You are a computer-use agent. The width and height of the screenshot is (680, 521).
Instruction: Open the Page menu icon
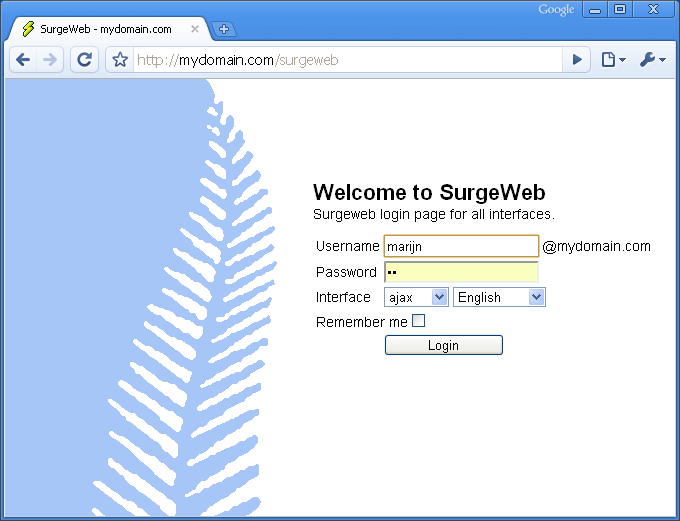tap(612, 60)
